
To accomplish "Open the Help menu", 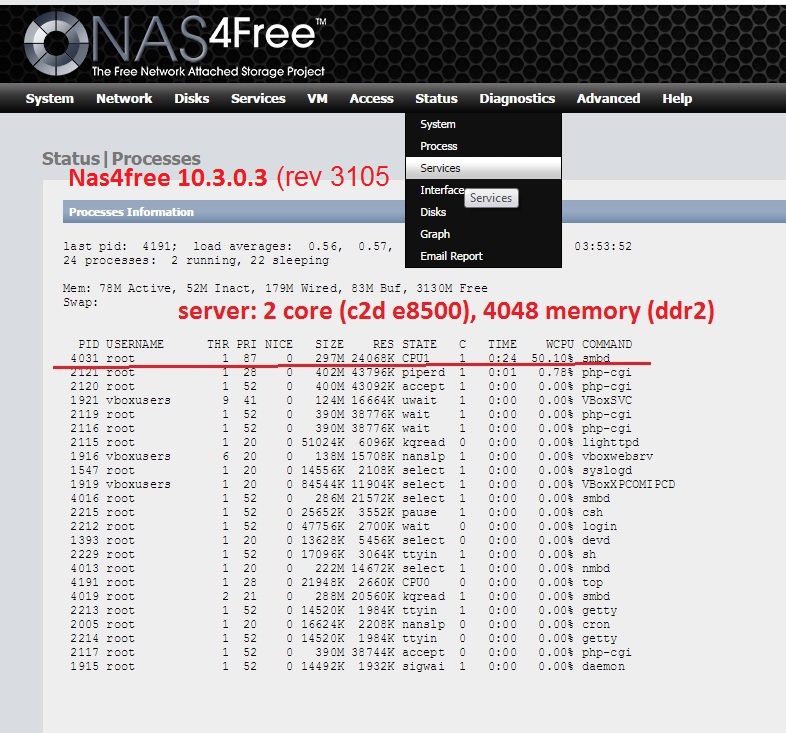I will pos(677,98).
